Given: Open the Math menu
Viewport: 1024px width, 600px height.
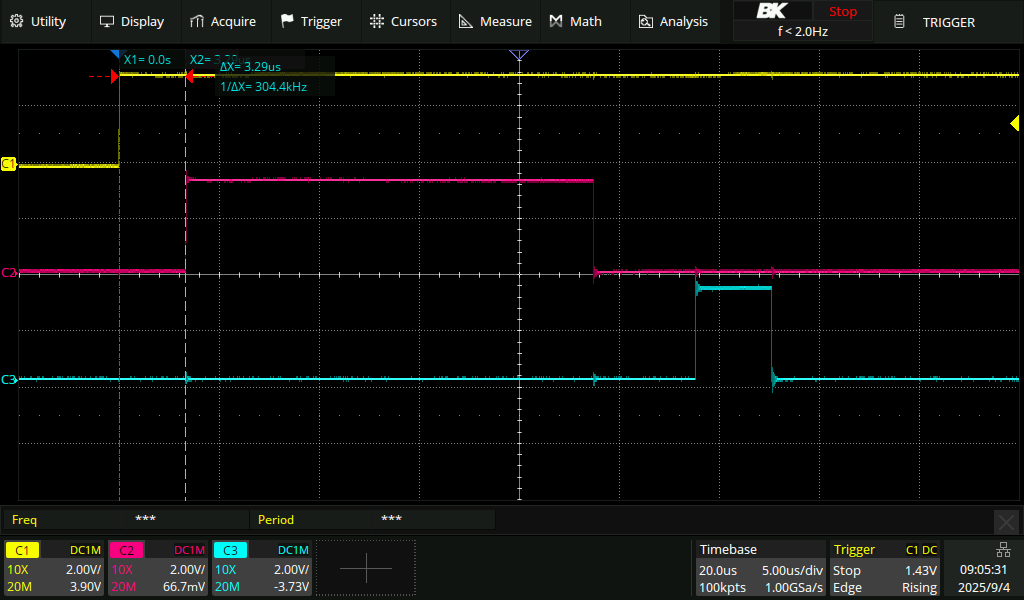Looking at the screenshot, I should click(x=575, y=22).
